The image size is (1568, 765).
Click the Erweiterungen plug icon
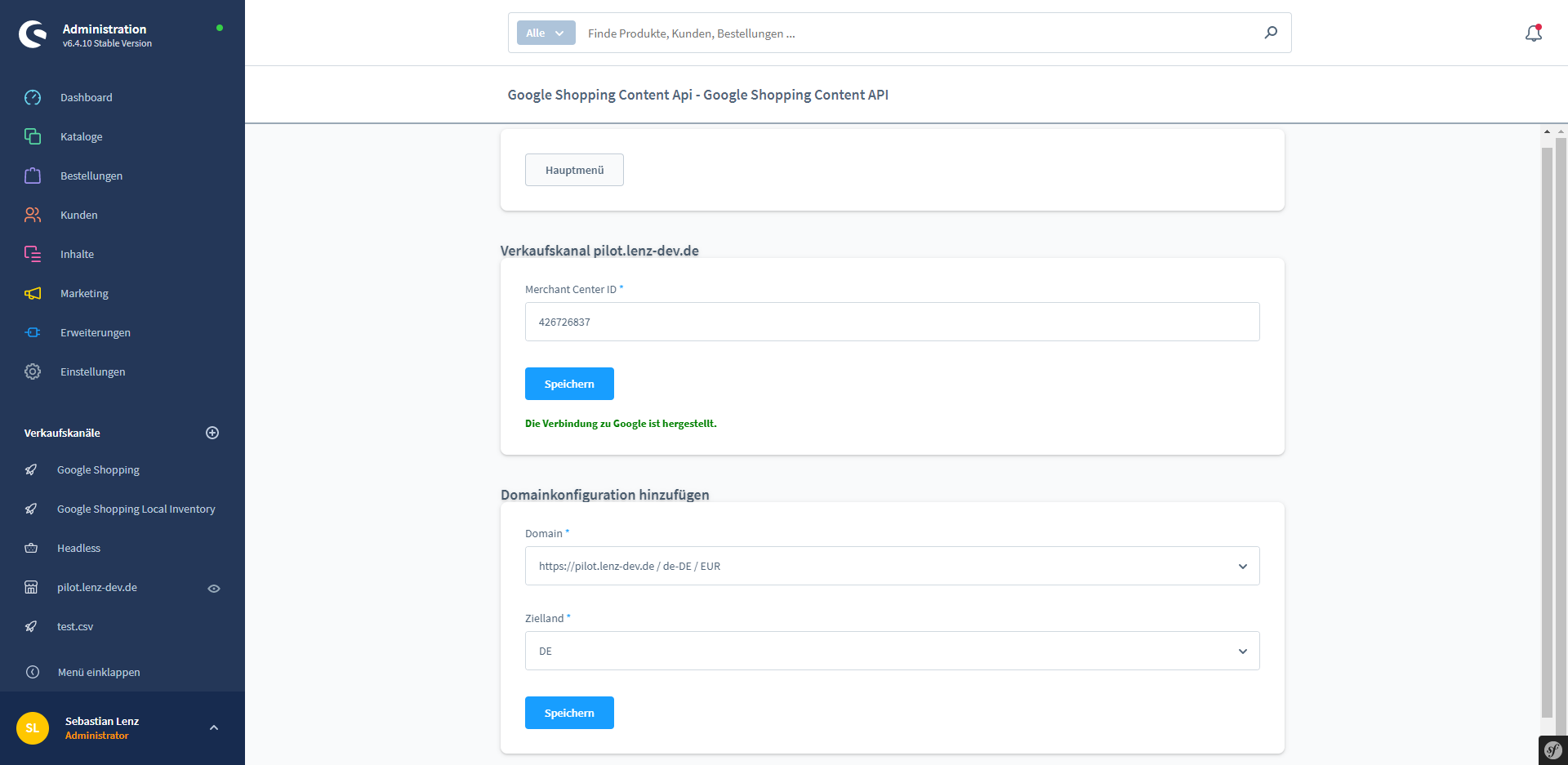(x=33, y=332)
